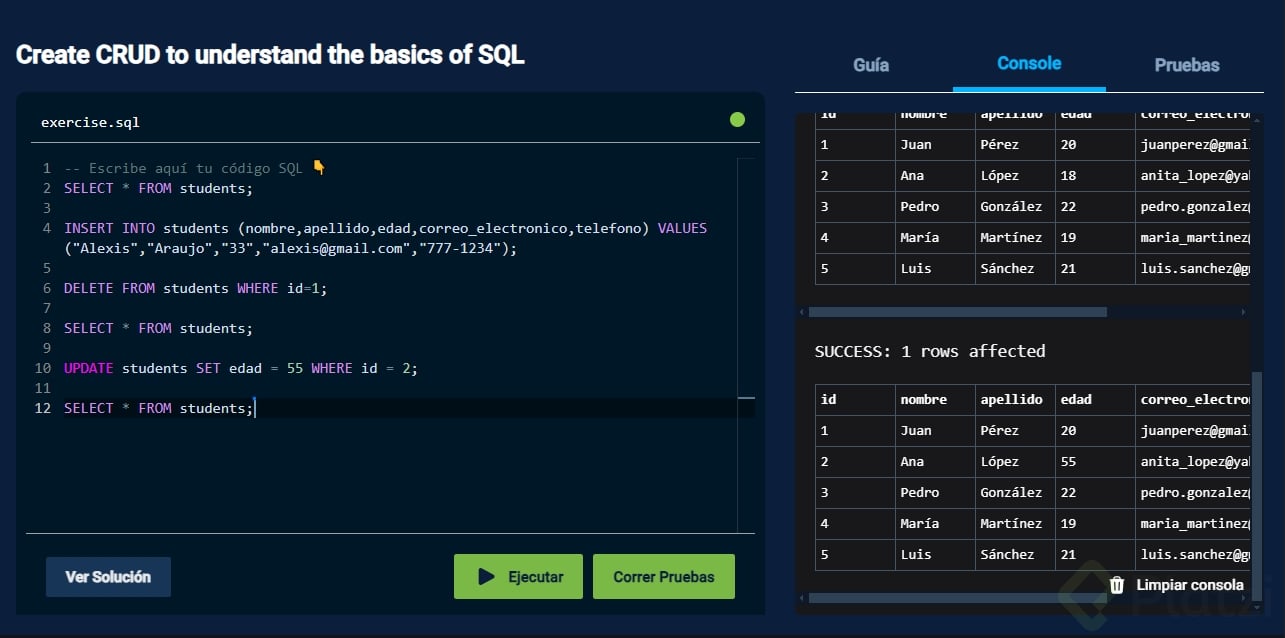Click the trash icon to clear console
This screenshot has width=1285, height=638.
click(1117, 585)
